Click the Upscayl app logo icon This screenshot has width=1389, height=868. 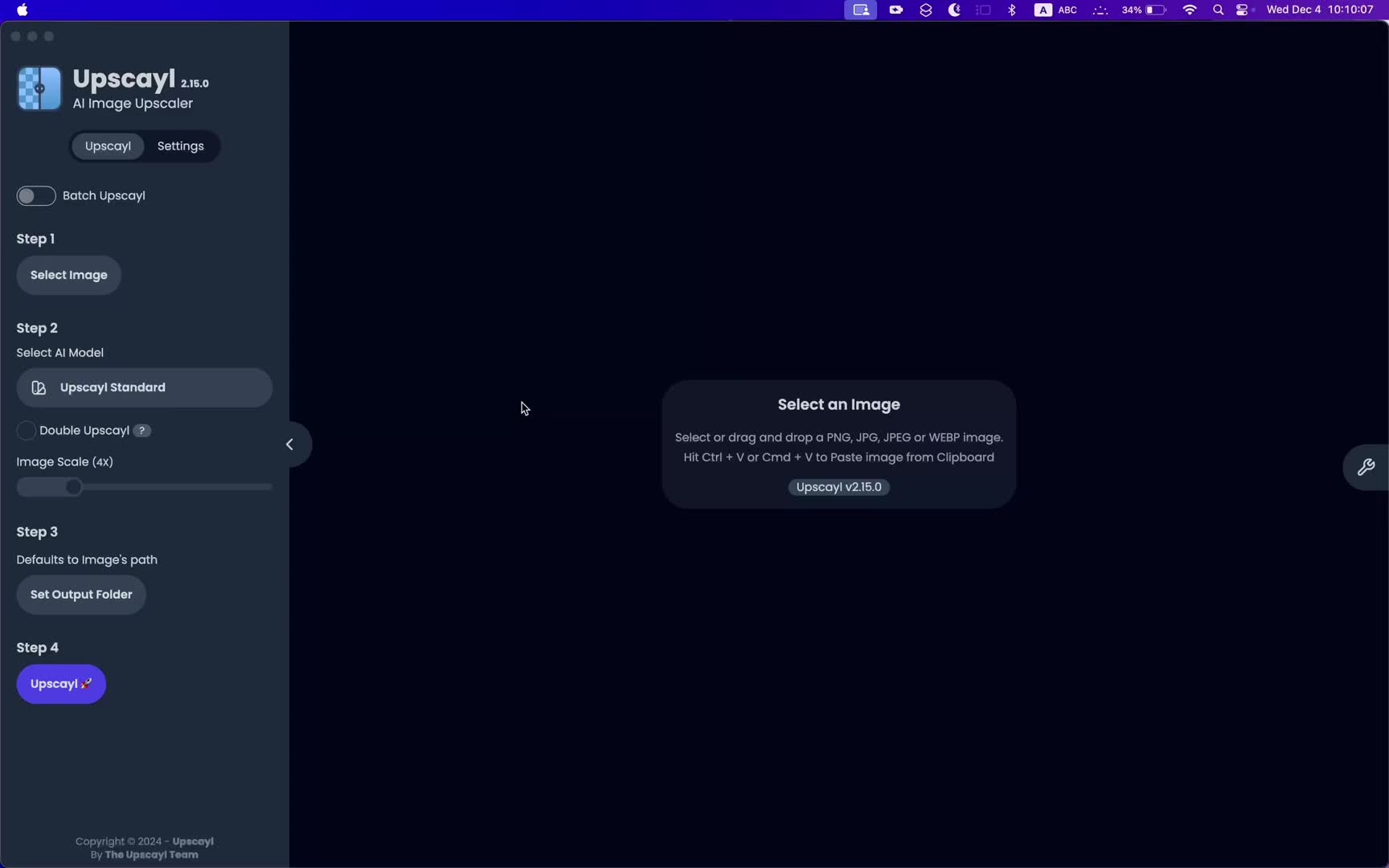[39, 88]
